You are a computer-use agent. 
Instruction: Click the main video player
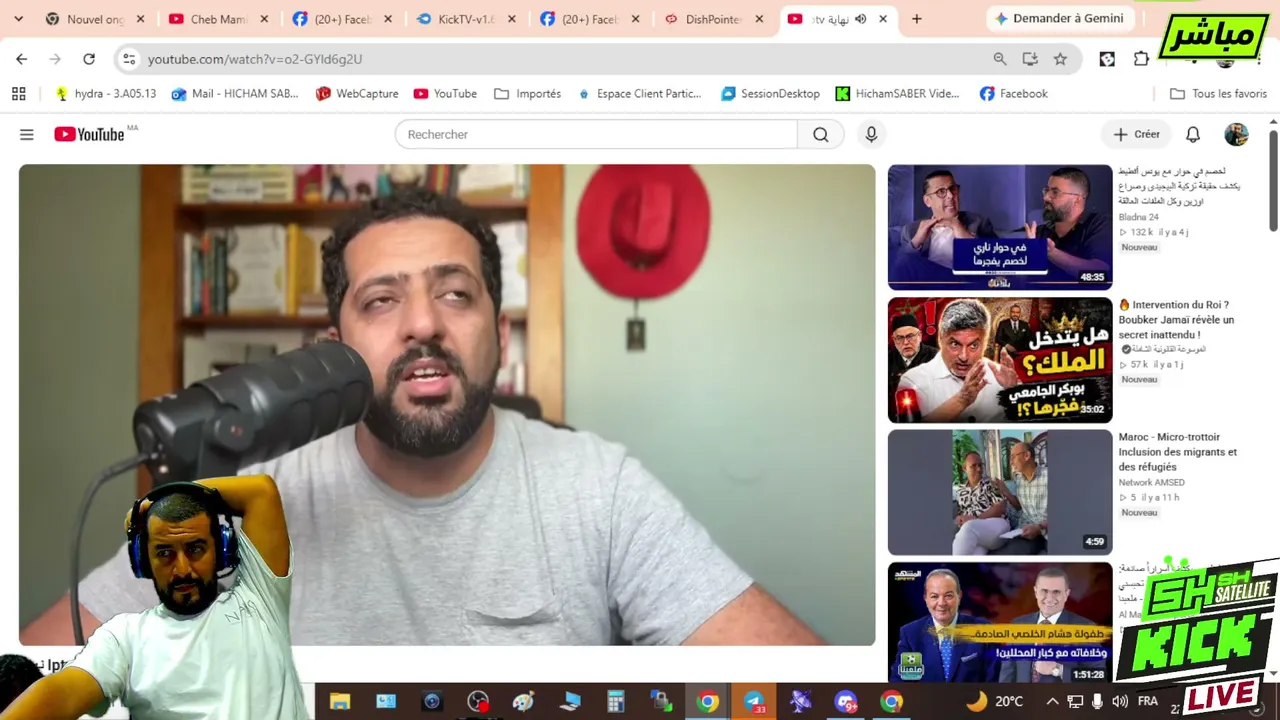(x=447, y=405)
